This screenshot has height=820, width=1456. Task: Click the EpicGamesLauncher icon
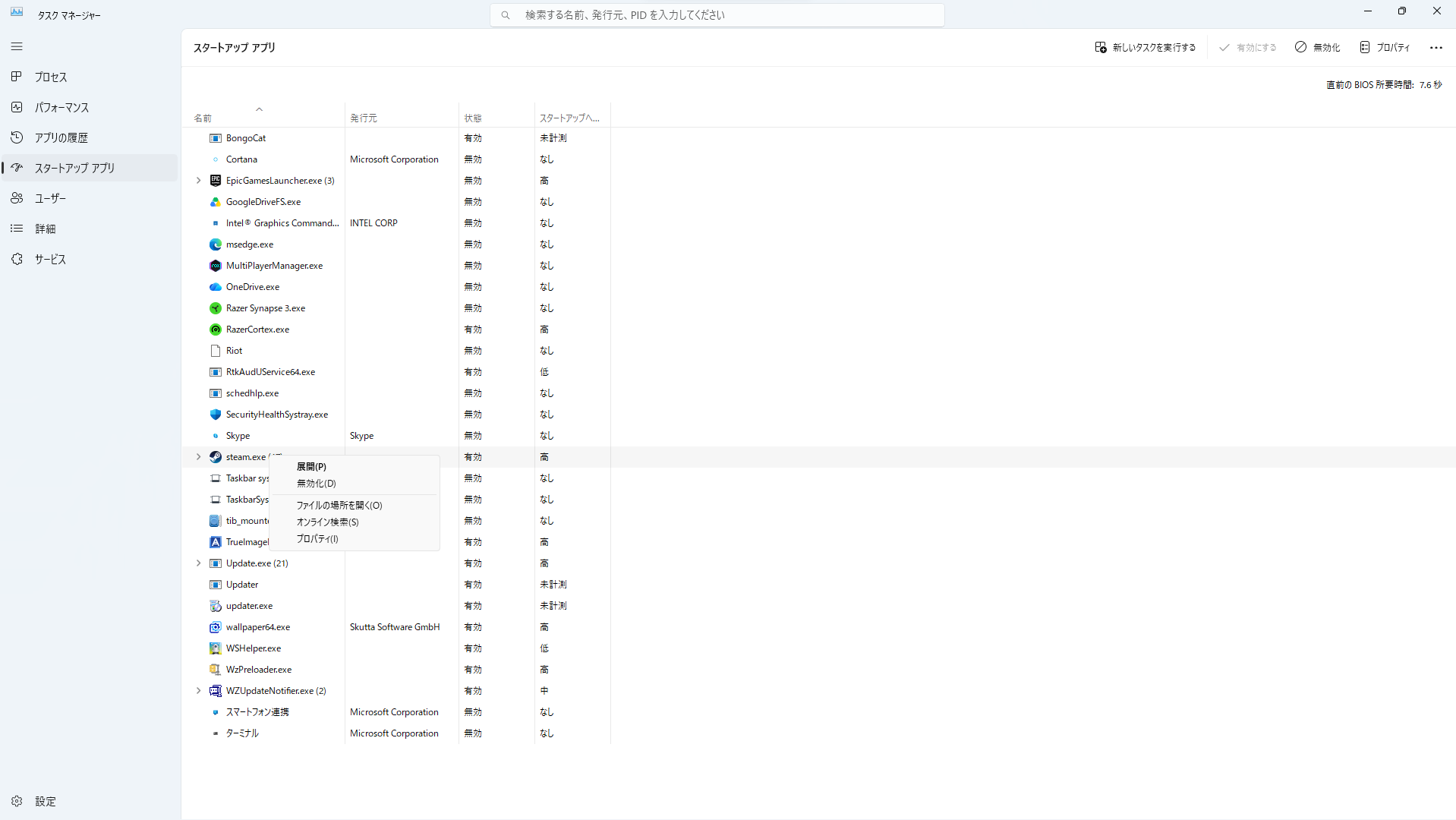pyautogui.click(x=216, y=181)
